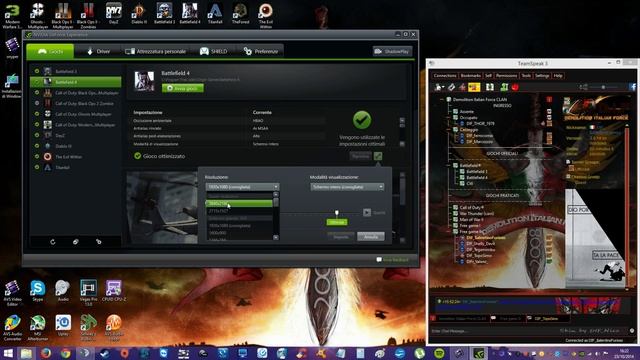Click the yellow highlighted TeamSpeak toolbar icon
The width and height of the screenshot is (640, 360).
click(x=474, y=87)
